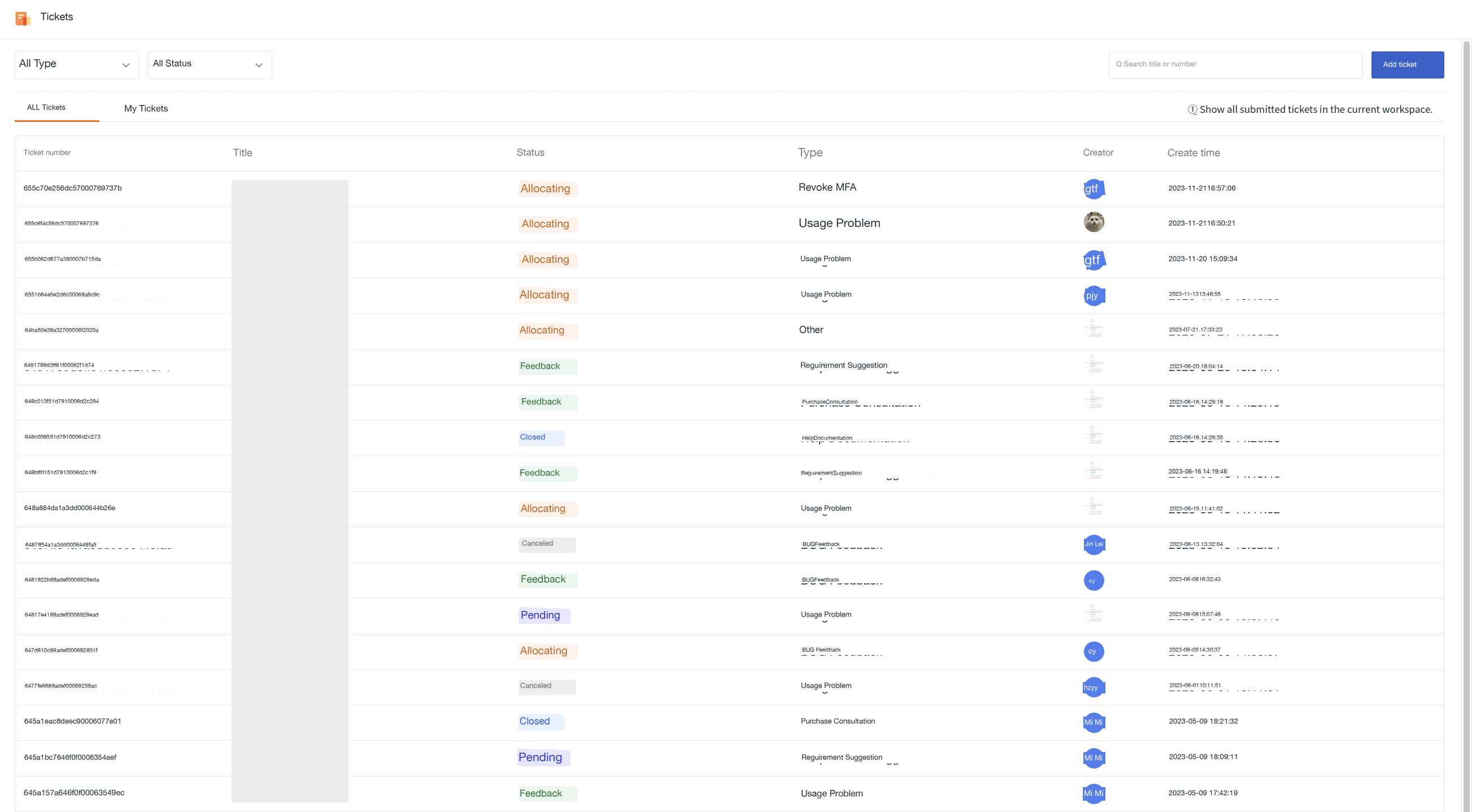Click the chevron arrow of All Status filter

[x=259, y=65]
